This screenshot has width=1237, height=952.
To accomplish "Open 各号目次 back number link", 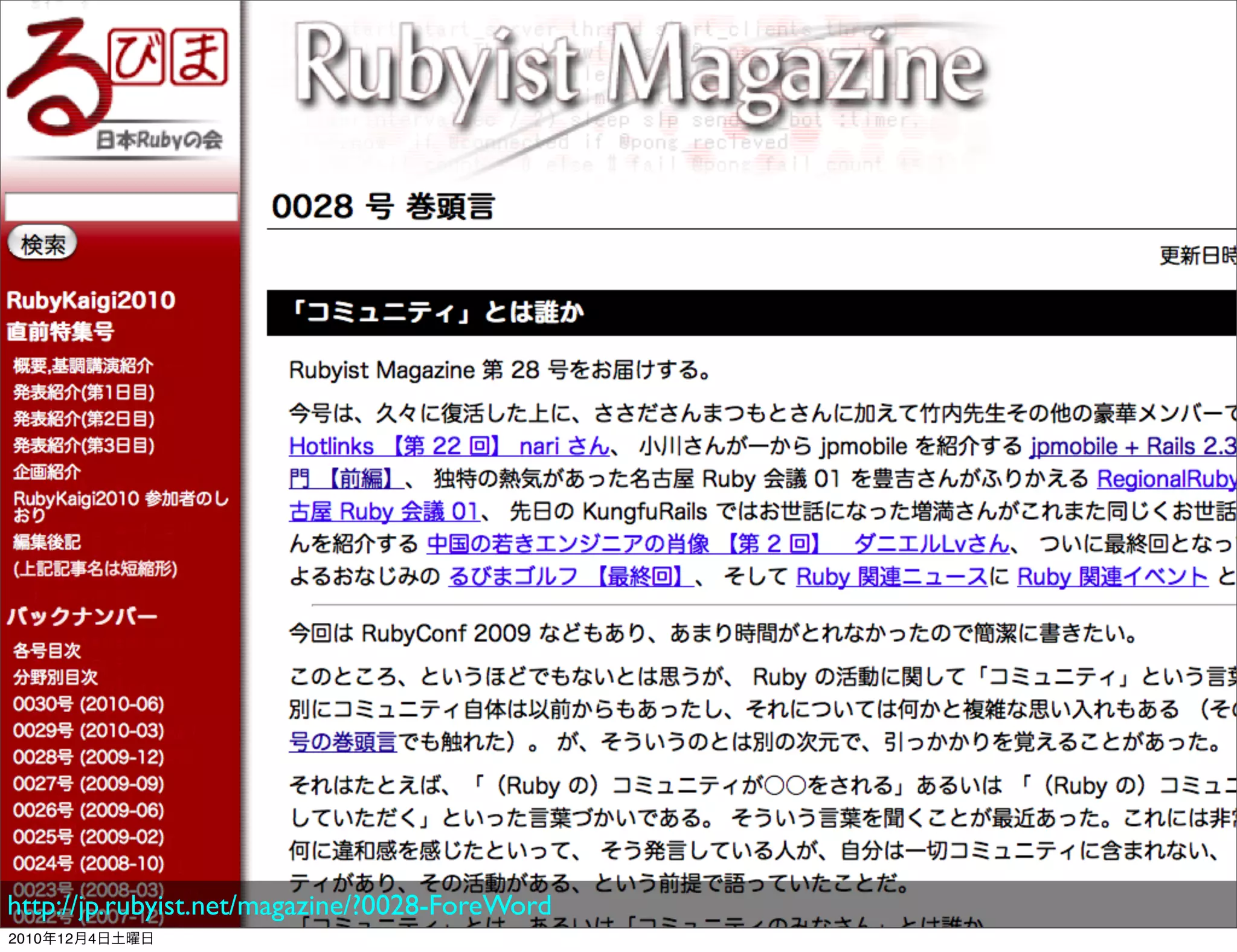I will point(47,651).
